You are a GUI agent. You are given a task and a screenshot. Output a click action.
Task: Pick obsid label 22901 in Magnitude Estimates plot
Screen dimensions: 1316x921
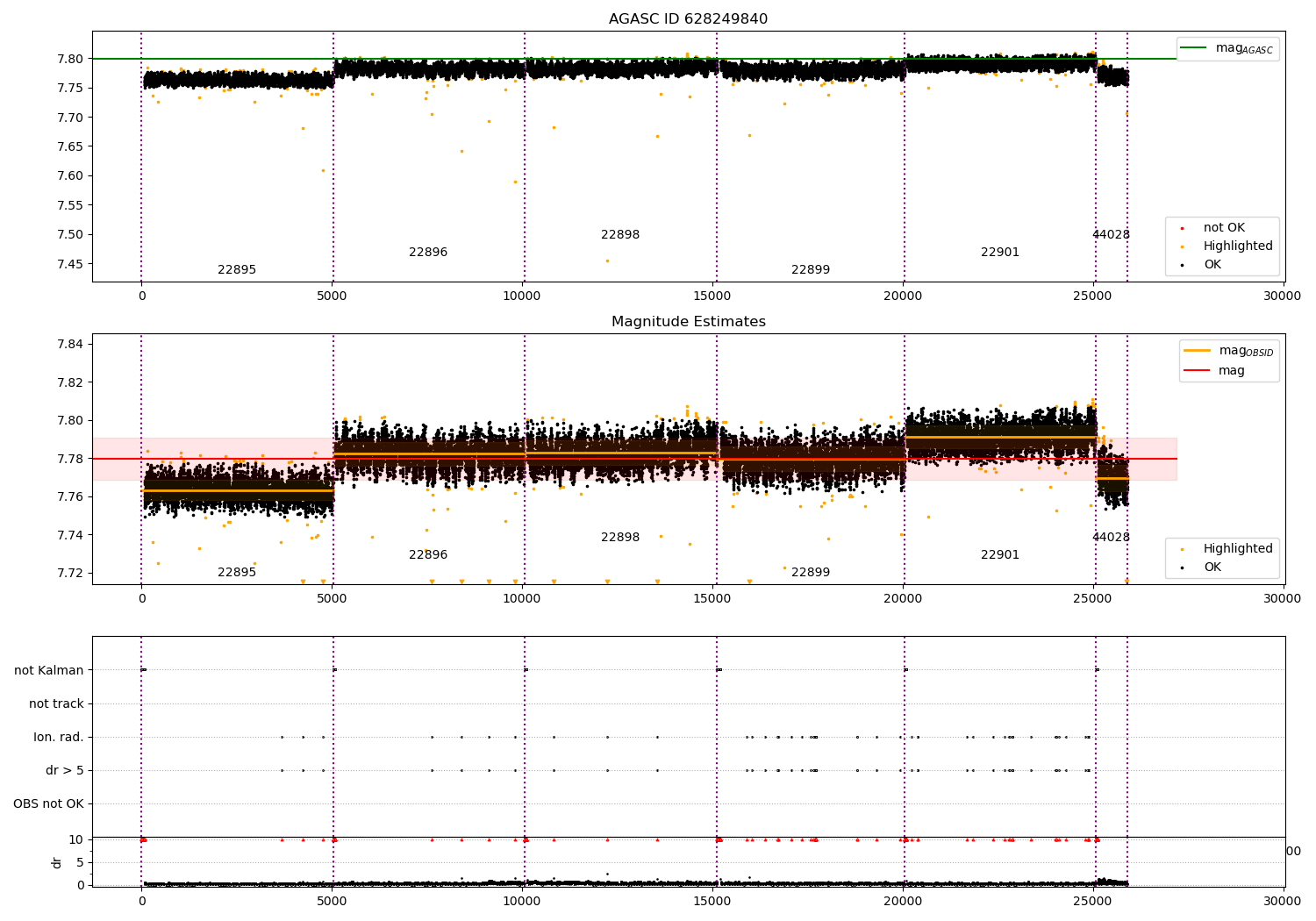click(x=1000, y=555)
